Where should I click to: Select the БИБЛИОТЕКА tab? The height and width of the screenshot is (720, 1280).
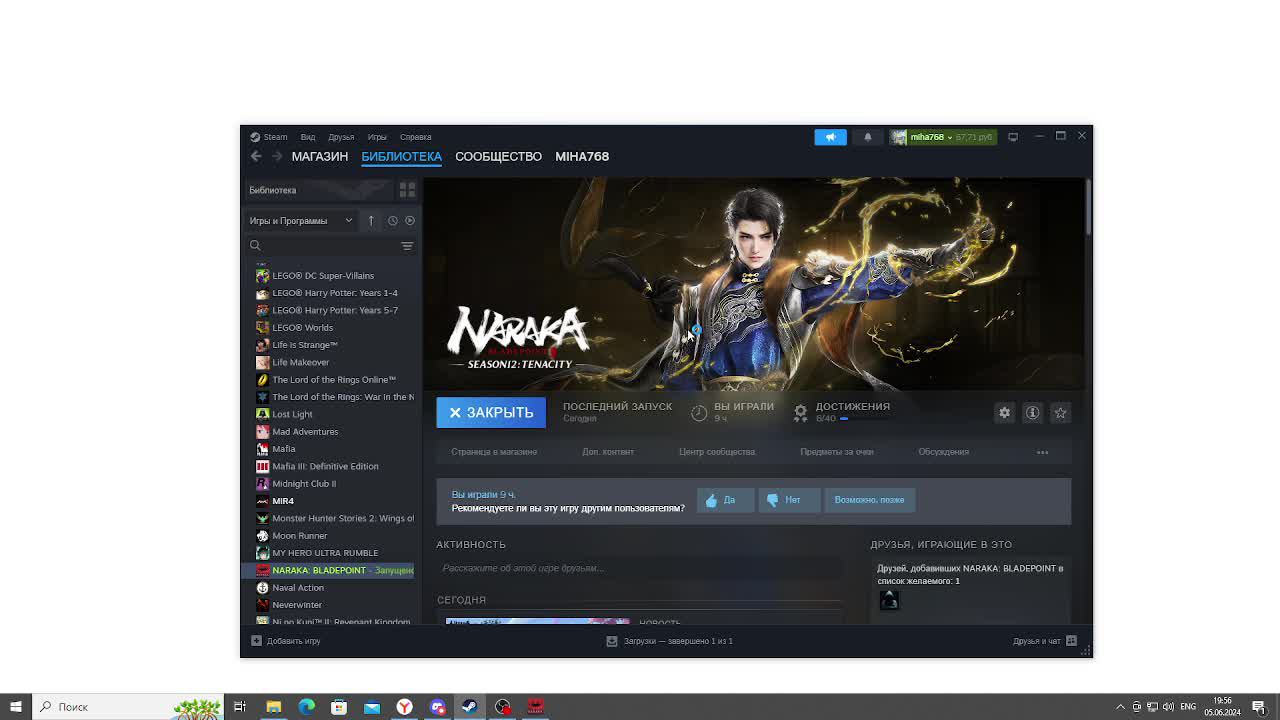pyautogui.click(x=401, y=156)
